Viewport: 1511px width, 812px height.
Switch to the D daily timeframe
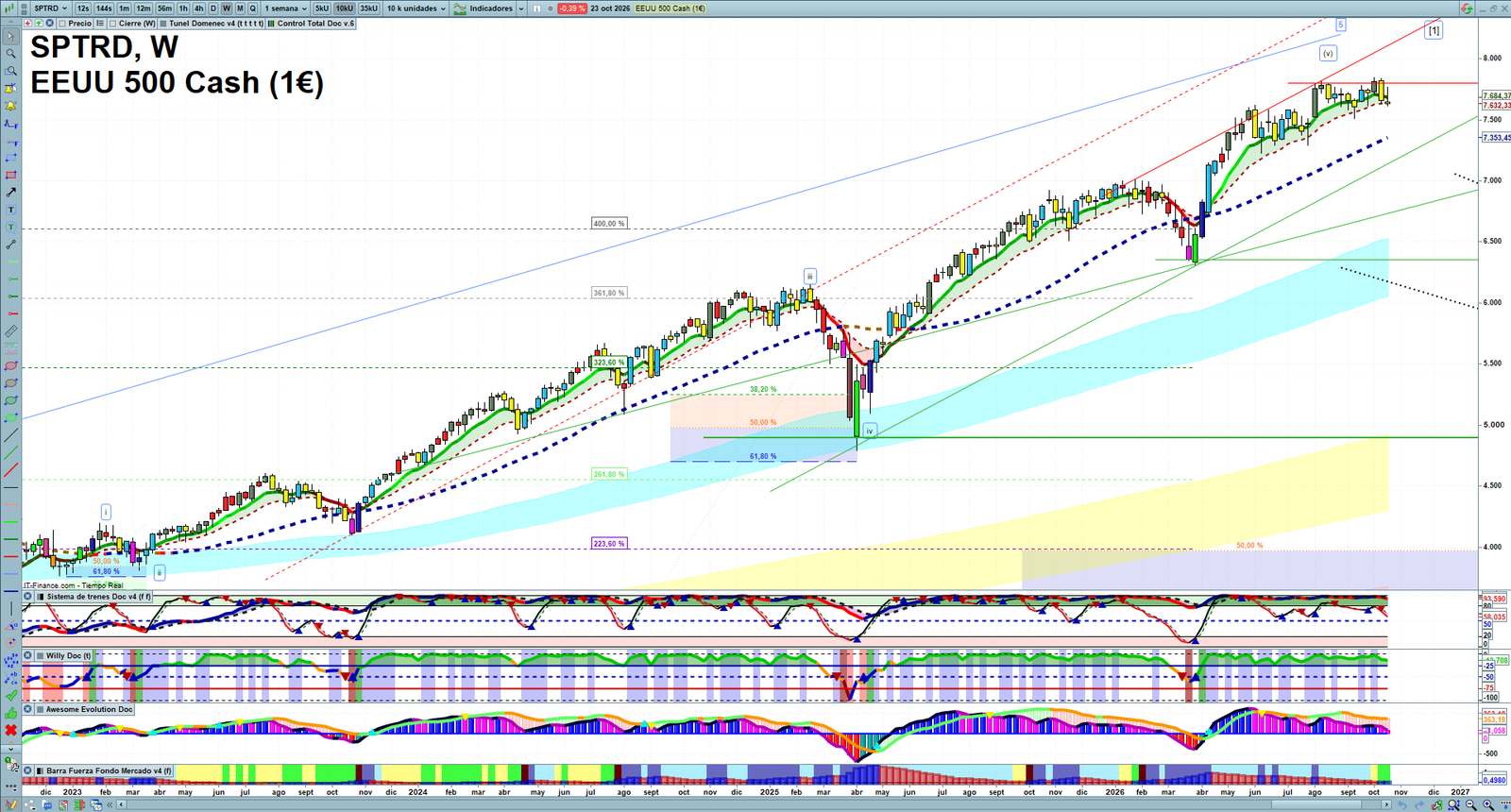(212, 8)
